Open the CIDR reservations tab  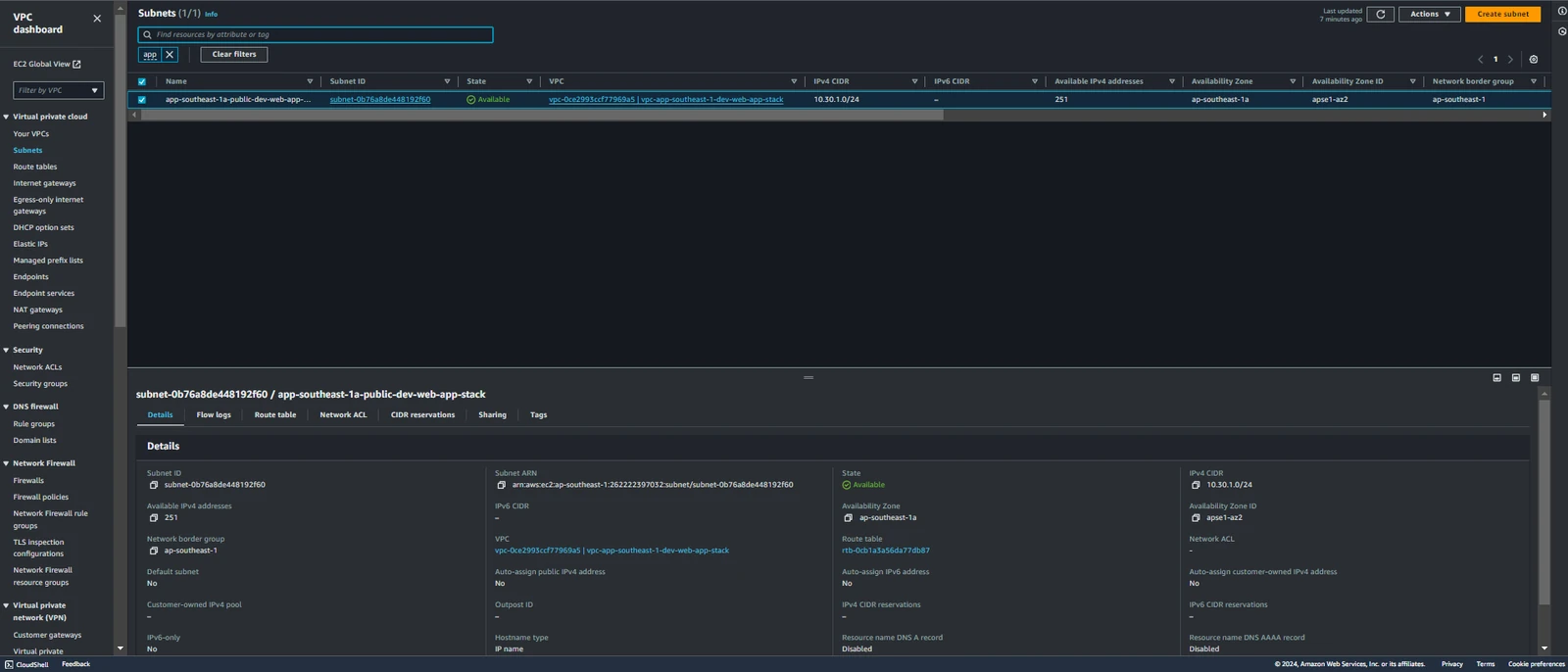click(x=422, y=415)
